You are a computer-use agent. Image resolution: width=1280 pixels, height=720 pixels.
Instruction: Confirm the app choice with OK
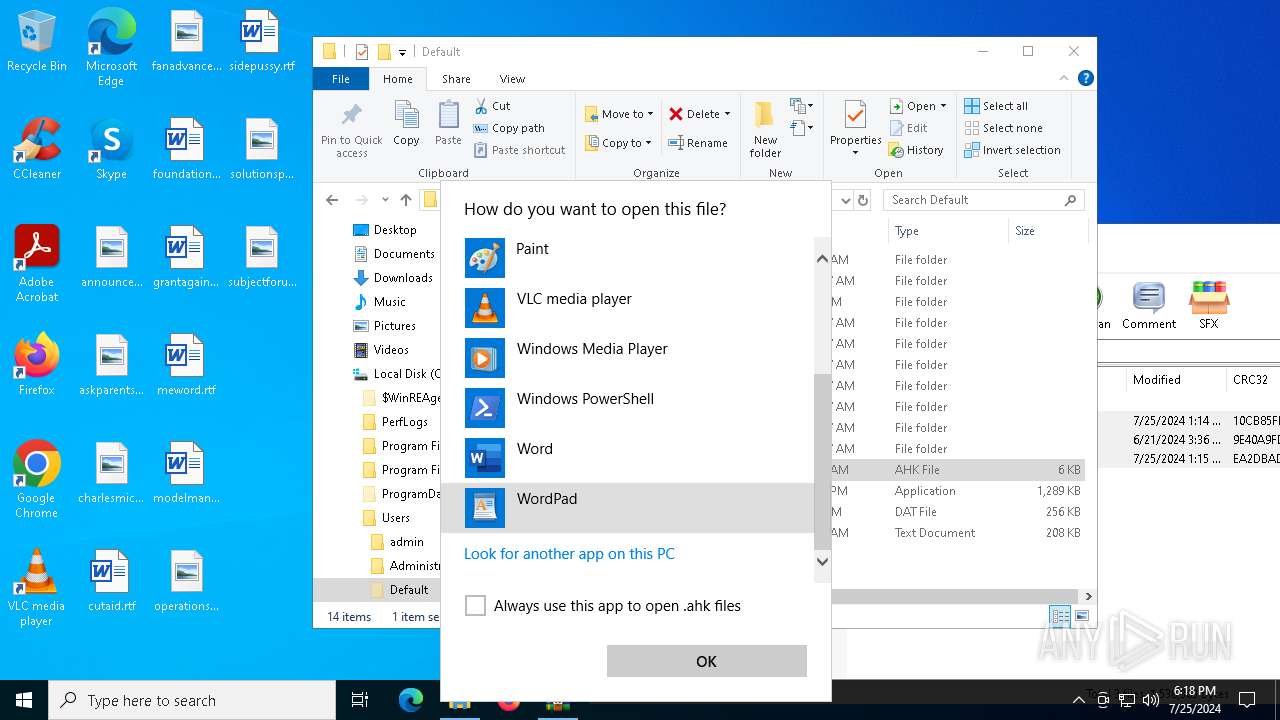pyautogui.click(x=706, y=661)
